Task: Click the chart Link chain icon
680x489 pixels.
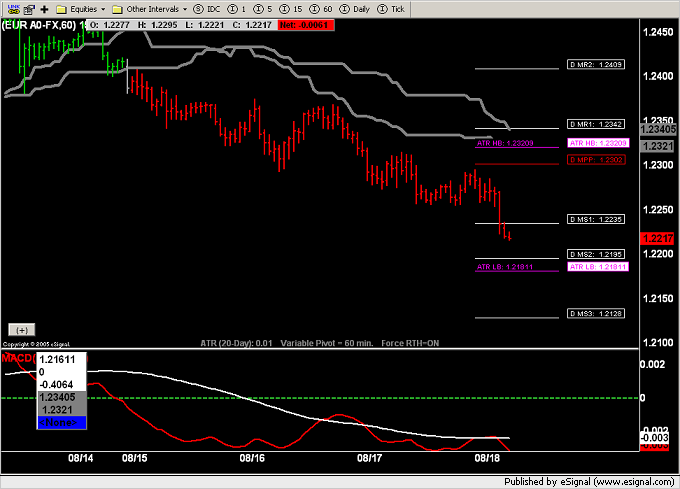Action: (14, 9)
